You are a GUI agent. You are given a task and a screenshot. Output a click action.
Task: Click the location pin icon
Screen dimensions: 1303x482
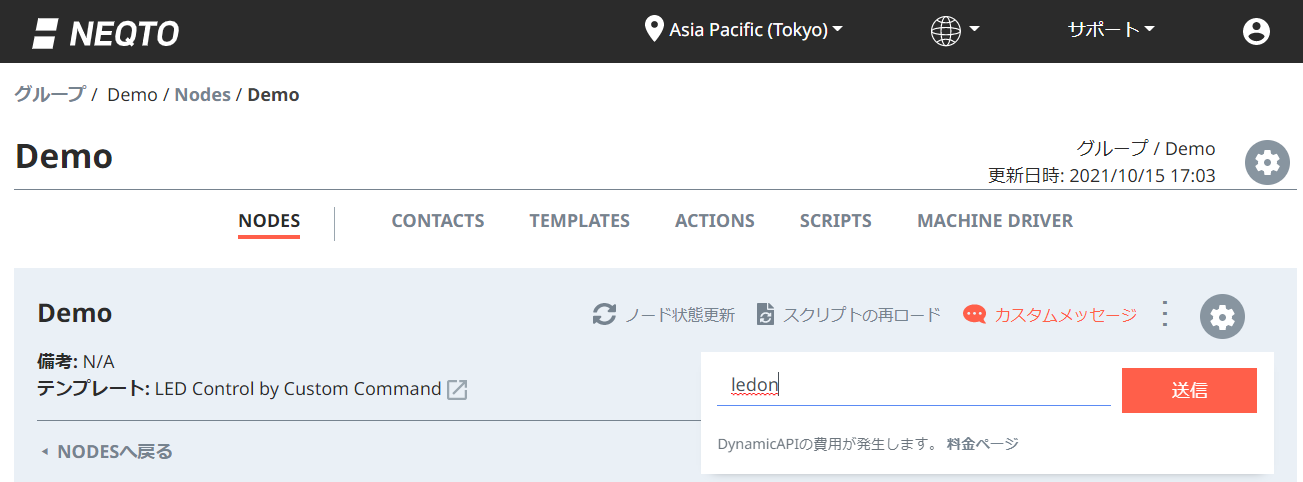pos(654,29)
